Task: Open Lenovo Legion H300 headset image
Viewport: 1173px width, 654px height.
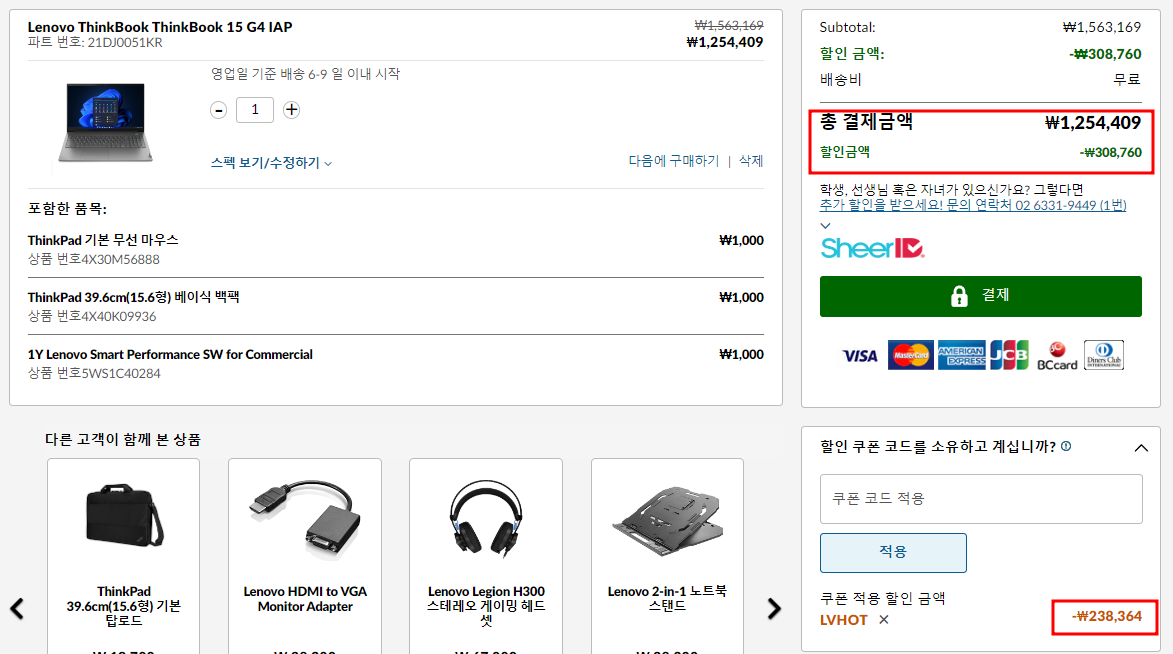Action: pos(486,518)
